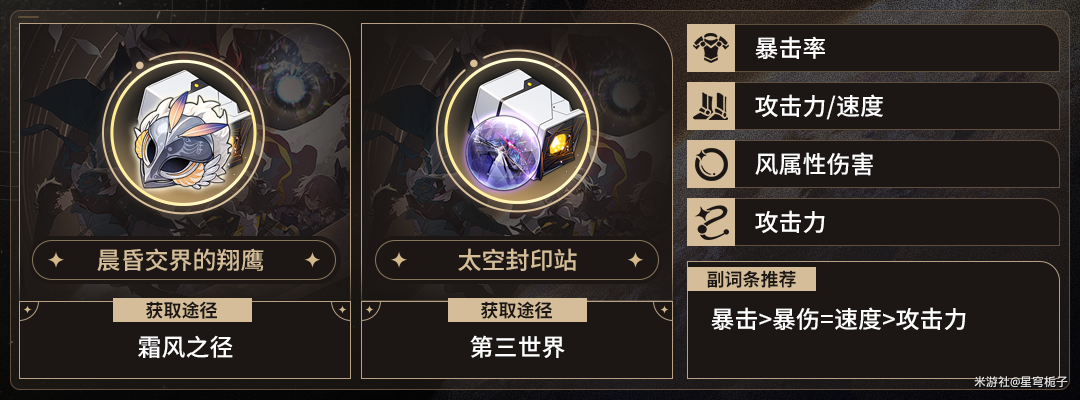Screen dimensions: 1080x400
Task: Open the 攻击力/速度 main stat row
Action: pos(873,106)
